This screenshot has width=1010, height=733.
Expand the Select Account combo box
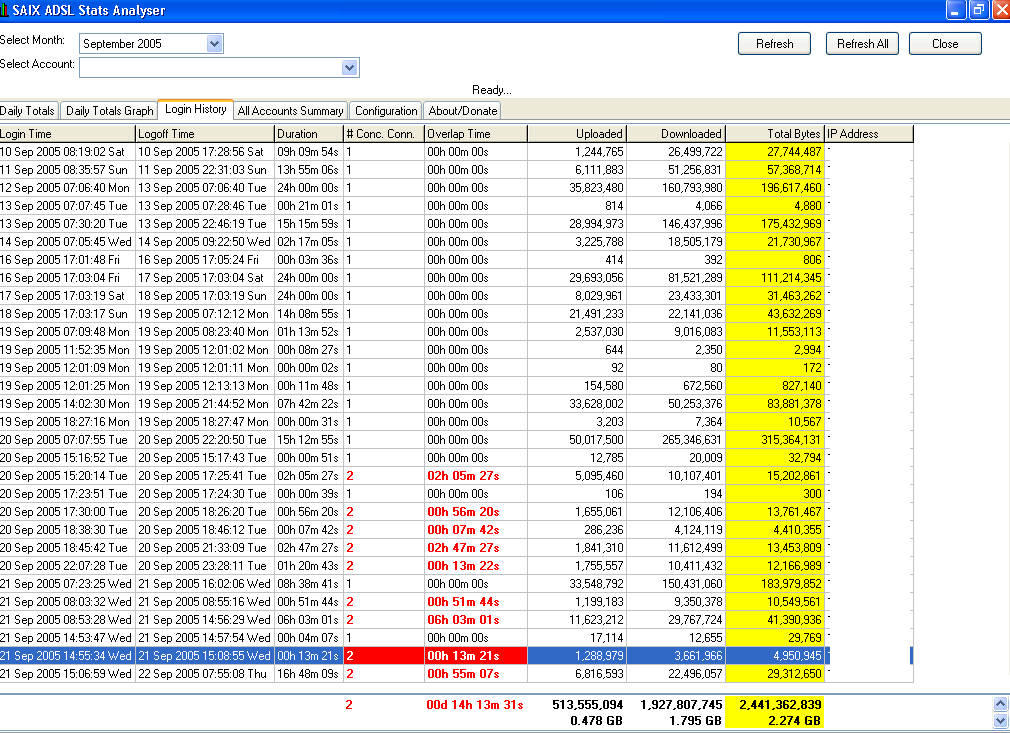point(349,68)
